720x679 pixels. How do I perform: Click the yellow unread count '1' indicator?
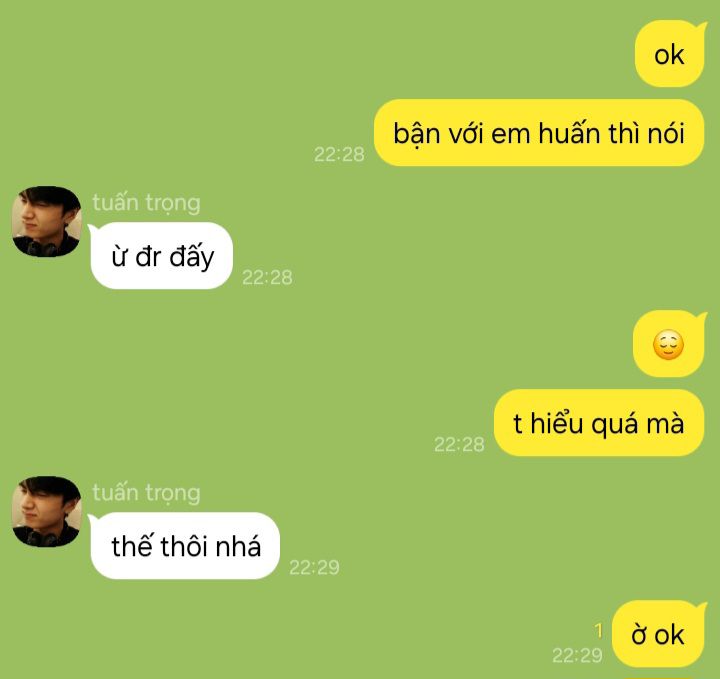(598, 630)
